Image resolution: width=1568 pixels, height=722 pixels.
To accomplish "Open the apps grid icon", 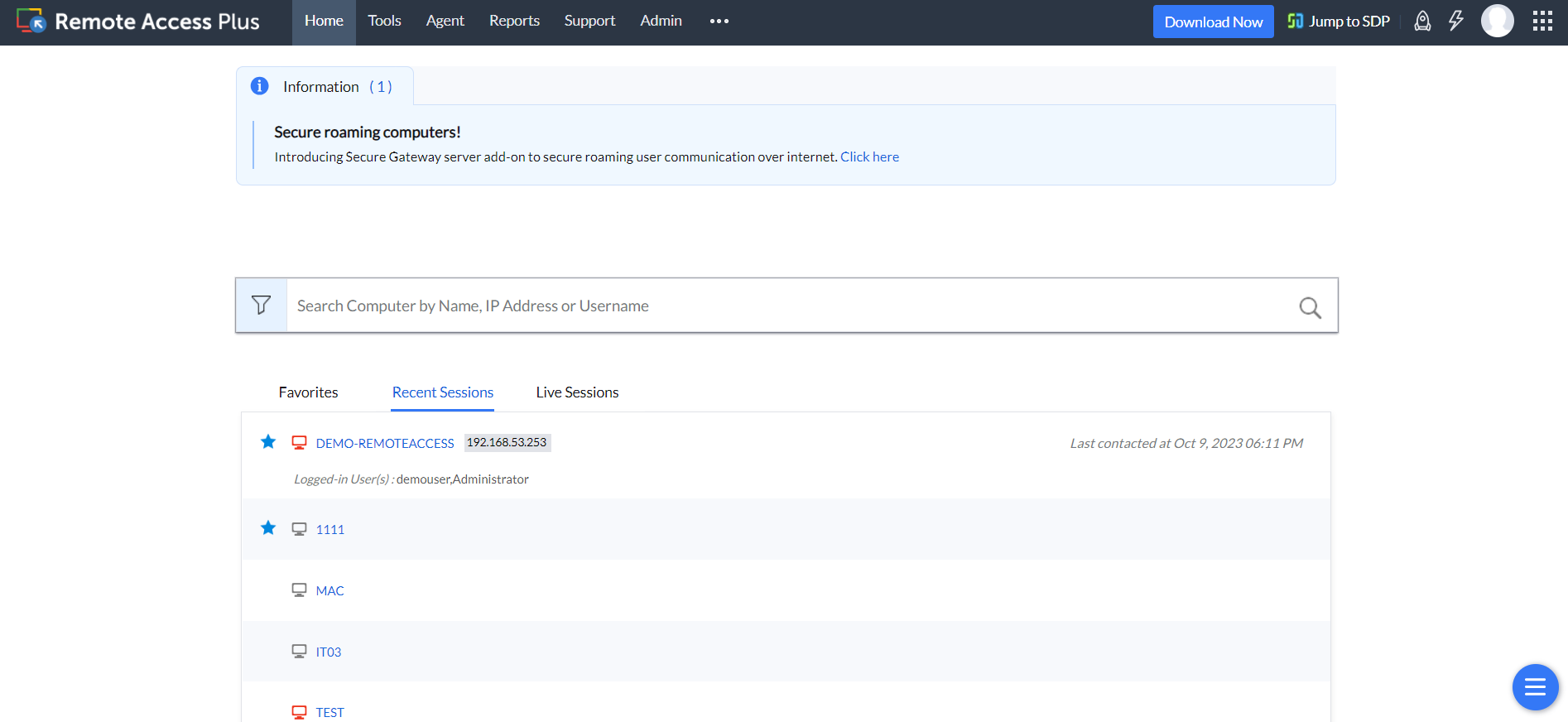I will pyautogui.click(x=1542, y=21).
